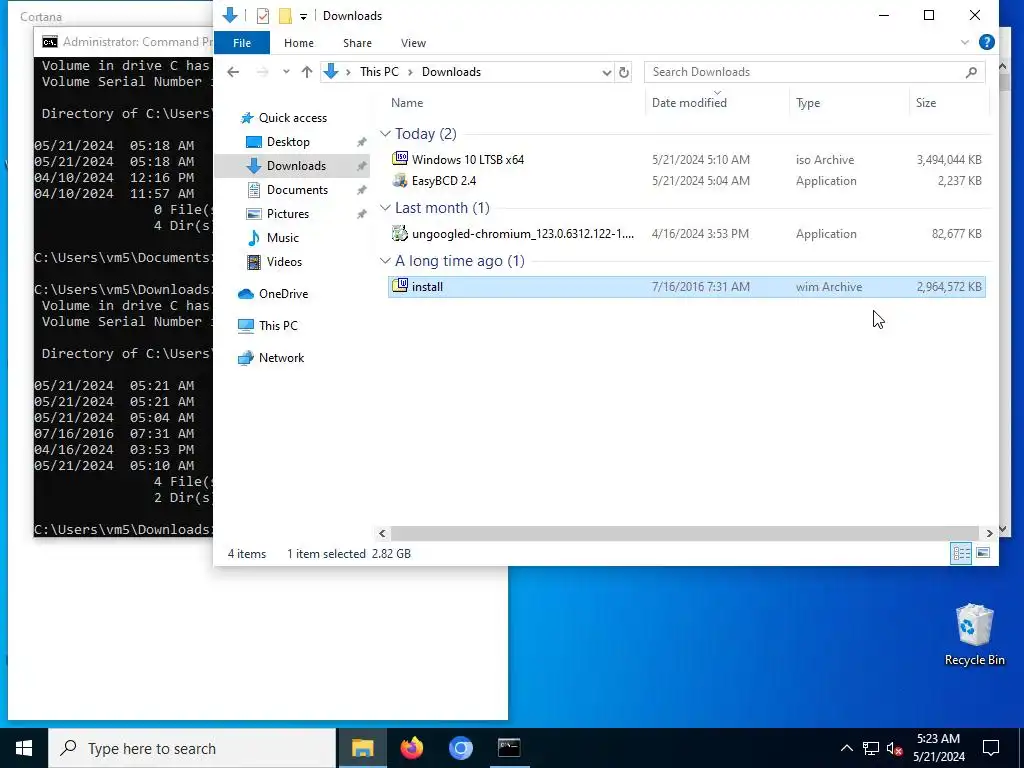Click the search magnifier icon in Explorer
The image size is (1024, 768).
971,72
